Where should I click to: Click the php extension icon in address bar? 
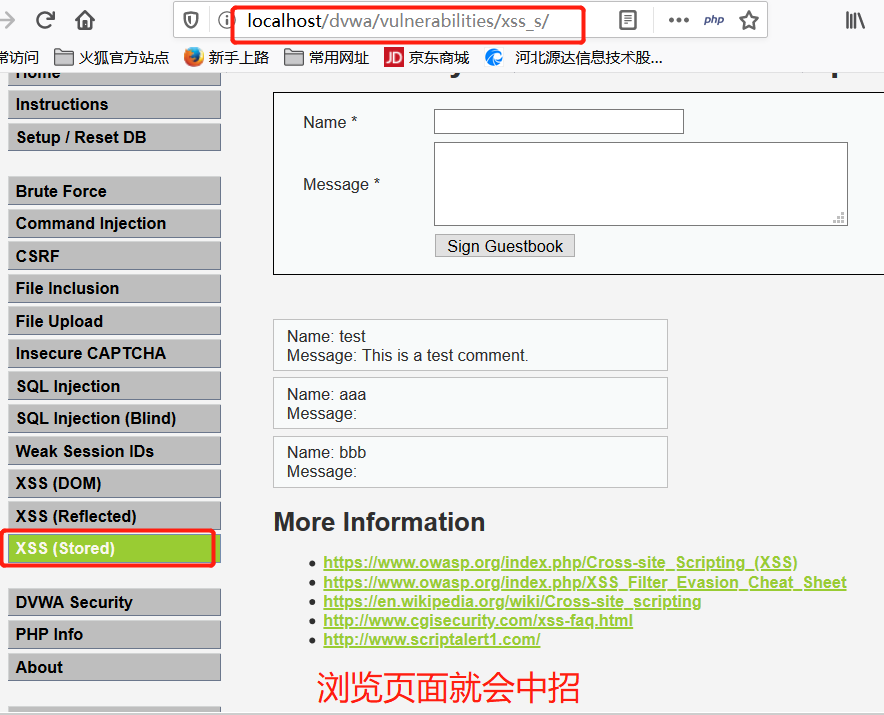714,20
